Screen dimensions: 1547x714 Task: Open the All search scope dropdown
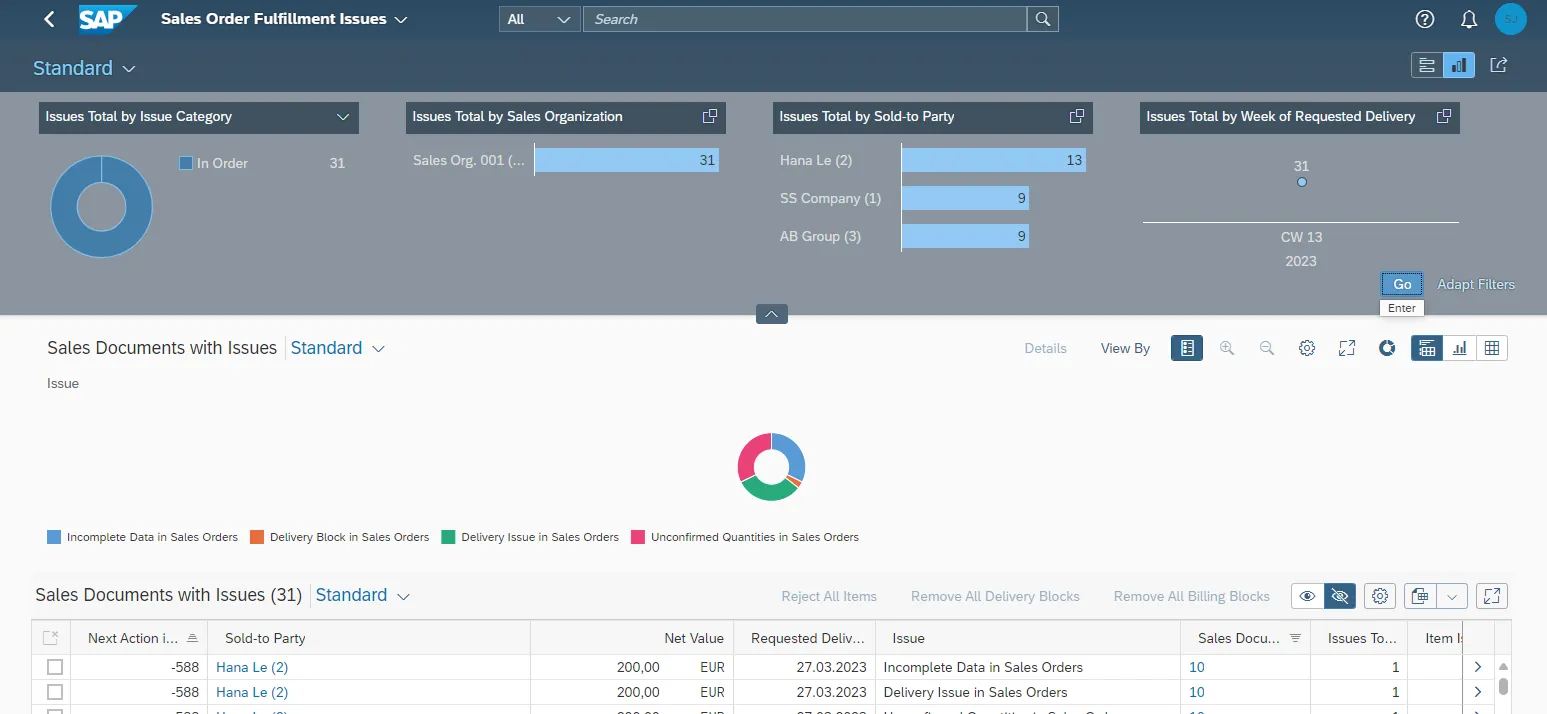[x=539, y=19]
